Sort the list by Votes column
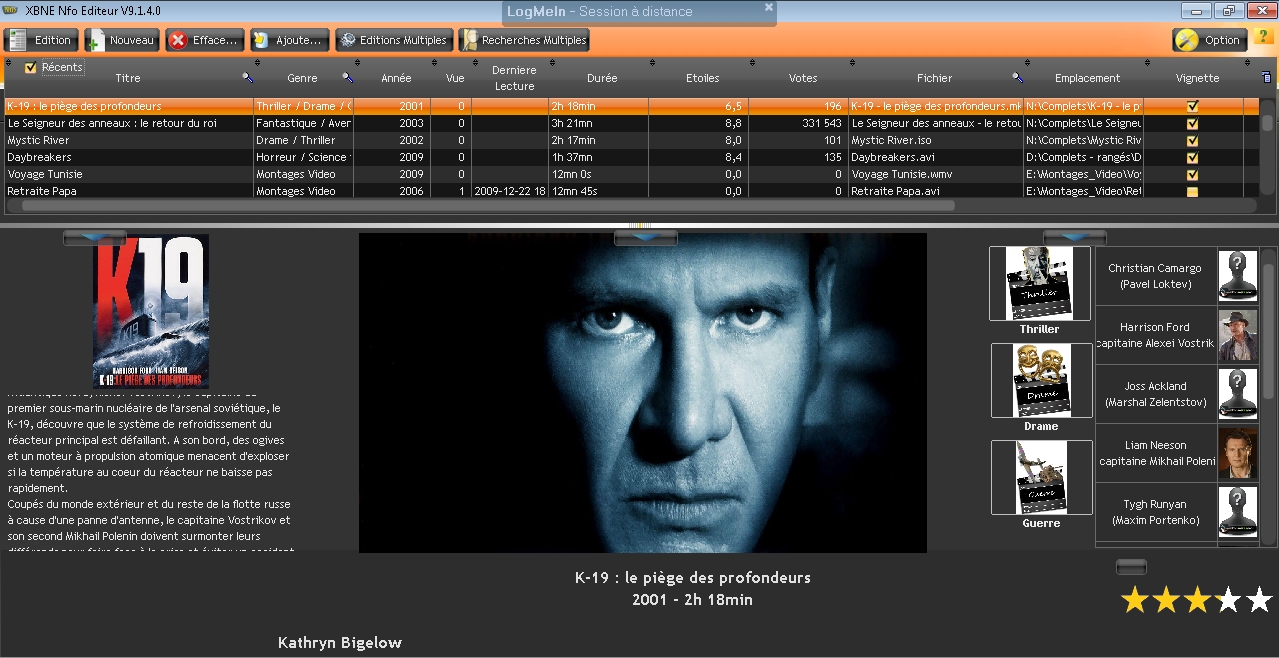Image resolution: width=1279 pixels, height=658 pixels. 803,78
